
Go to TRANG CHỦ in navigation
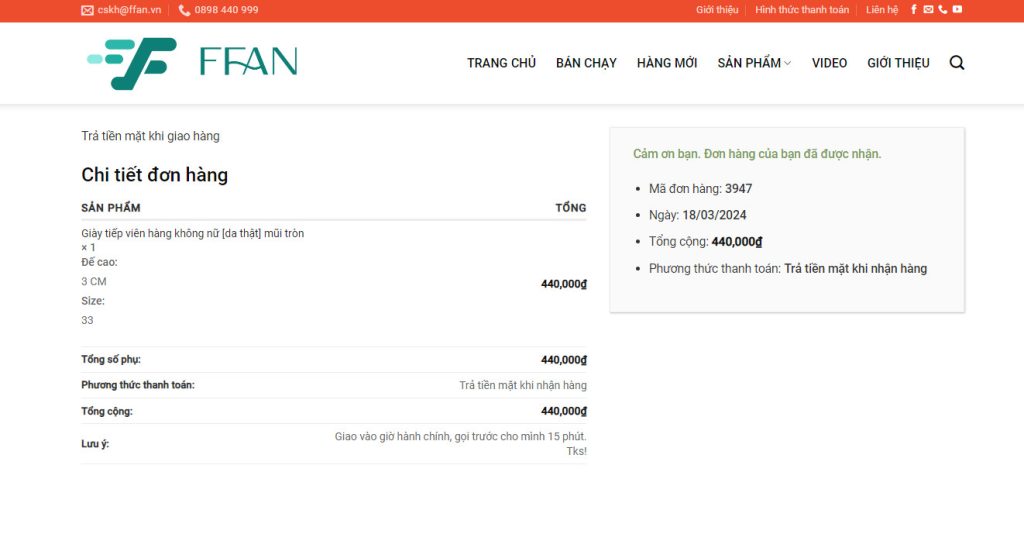pyautogui.click(x=501, y=63)
